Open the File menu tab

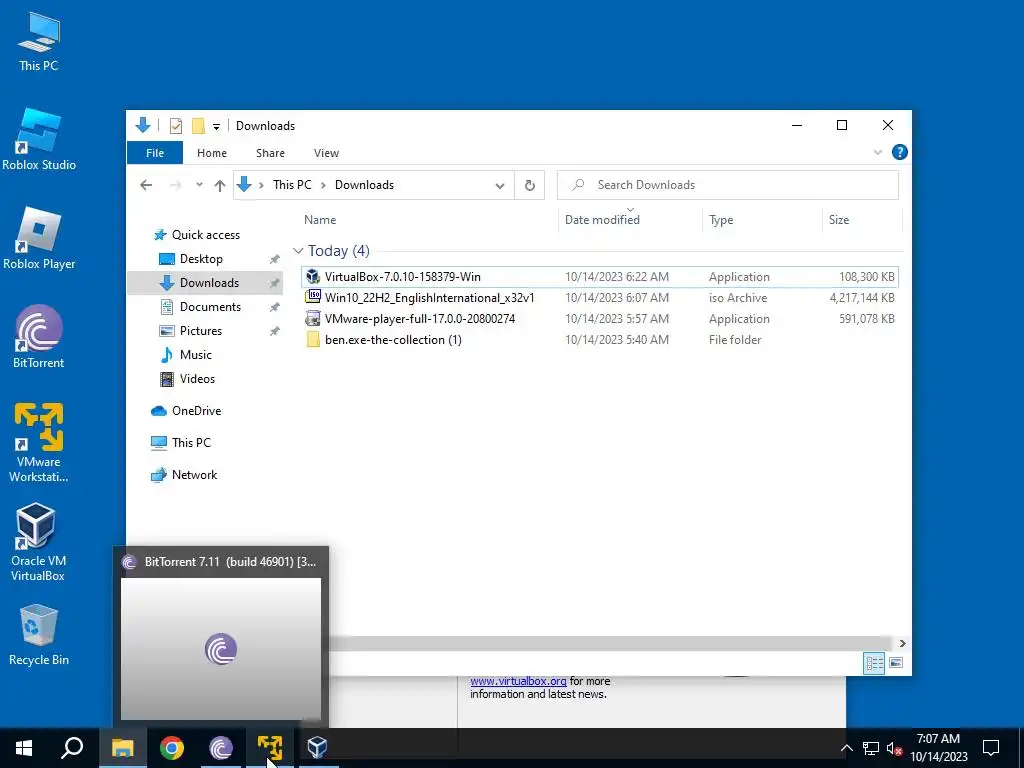(x=155, y=153)
